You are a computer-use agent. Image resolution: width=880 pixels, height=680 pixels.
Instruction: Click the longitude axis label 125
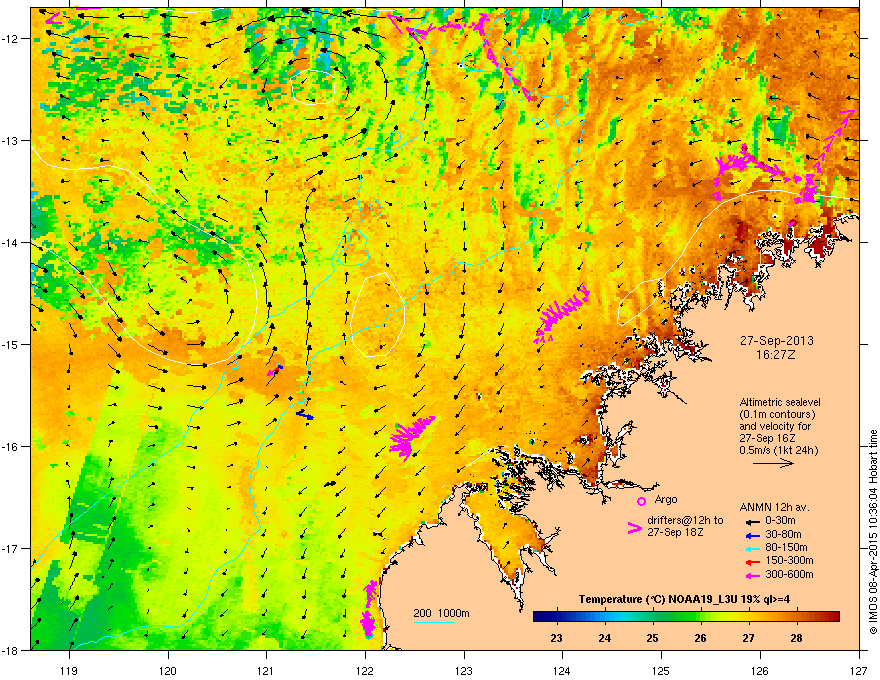[661, 670]
